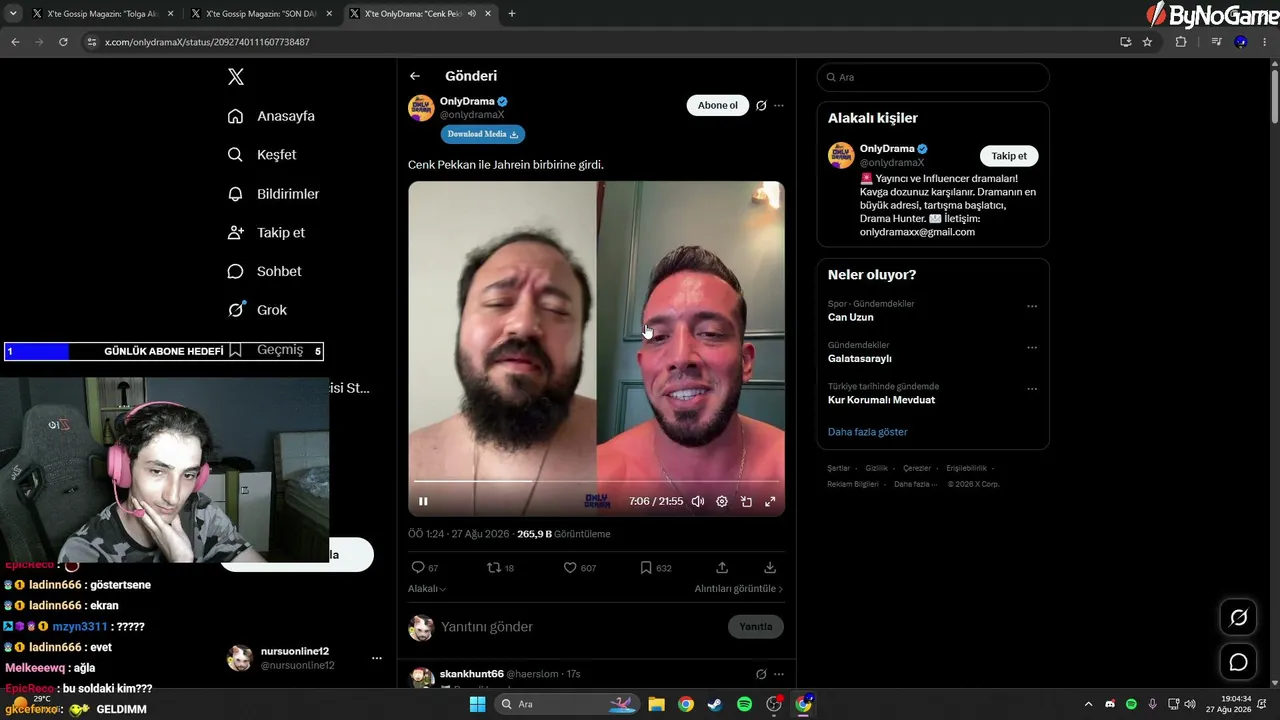Screen dimensions: 1280x720
Task: Click Daha fazla göster link
Action: [x=868, y=432]
